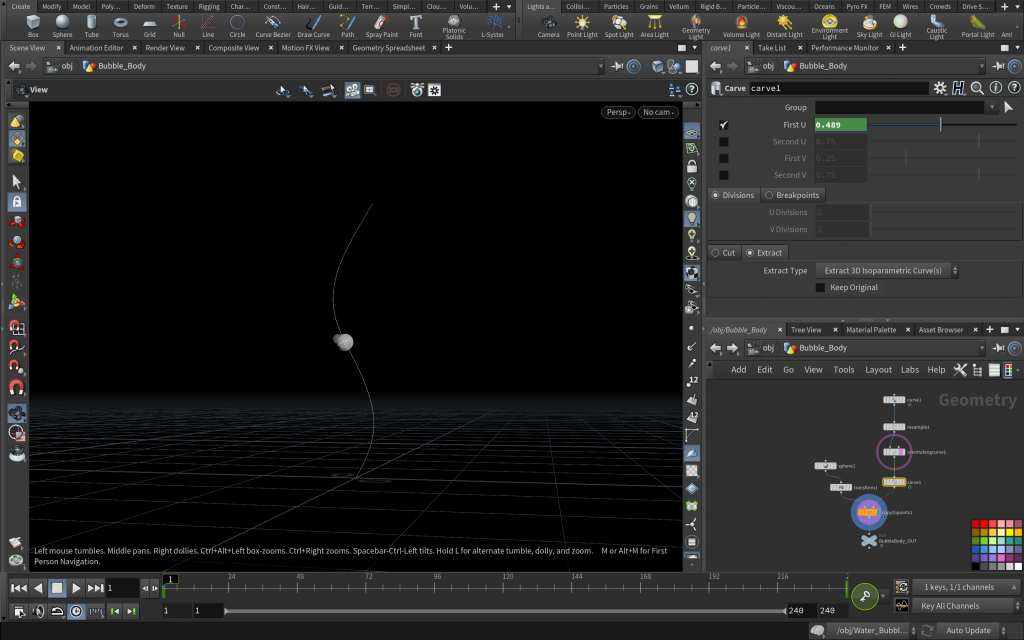
Task: Open the network editor Labs menu
Action: (x=910, y=370)
